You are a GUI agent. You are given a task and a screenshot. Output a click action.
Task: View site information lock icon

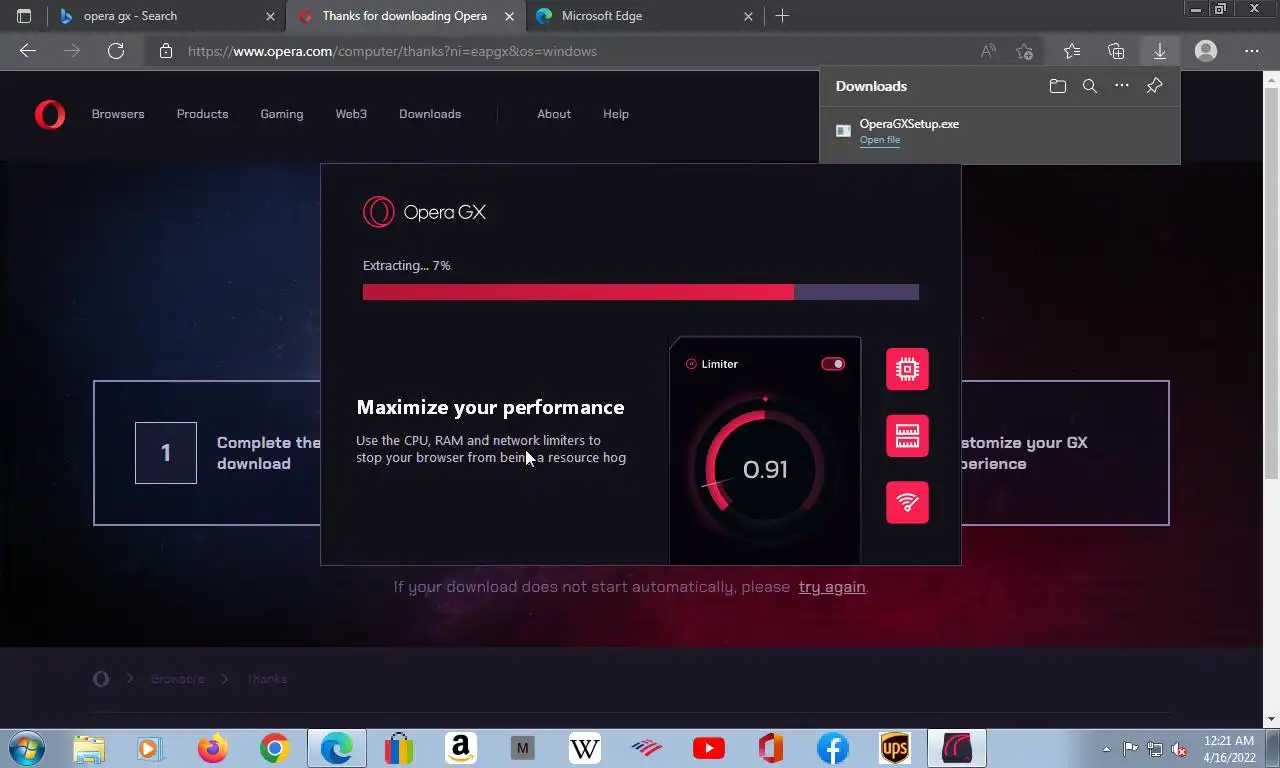click(x=166, y=51)
